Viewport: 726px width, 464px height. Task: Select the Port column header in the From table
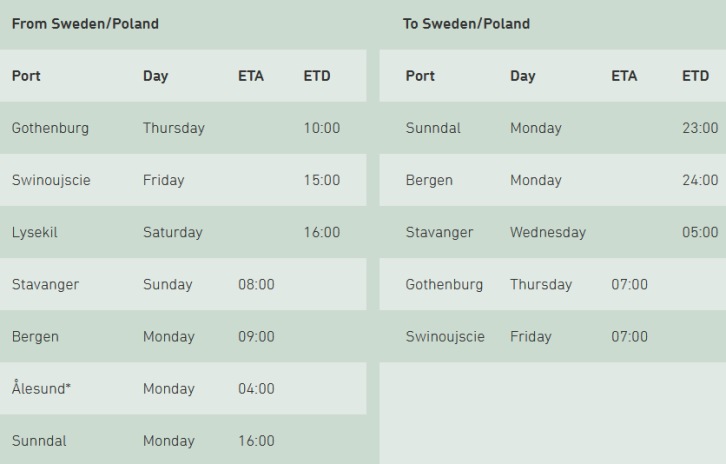(x=26, y=76)
